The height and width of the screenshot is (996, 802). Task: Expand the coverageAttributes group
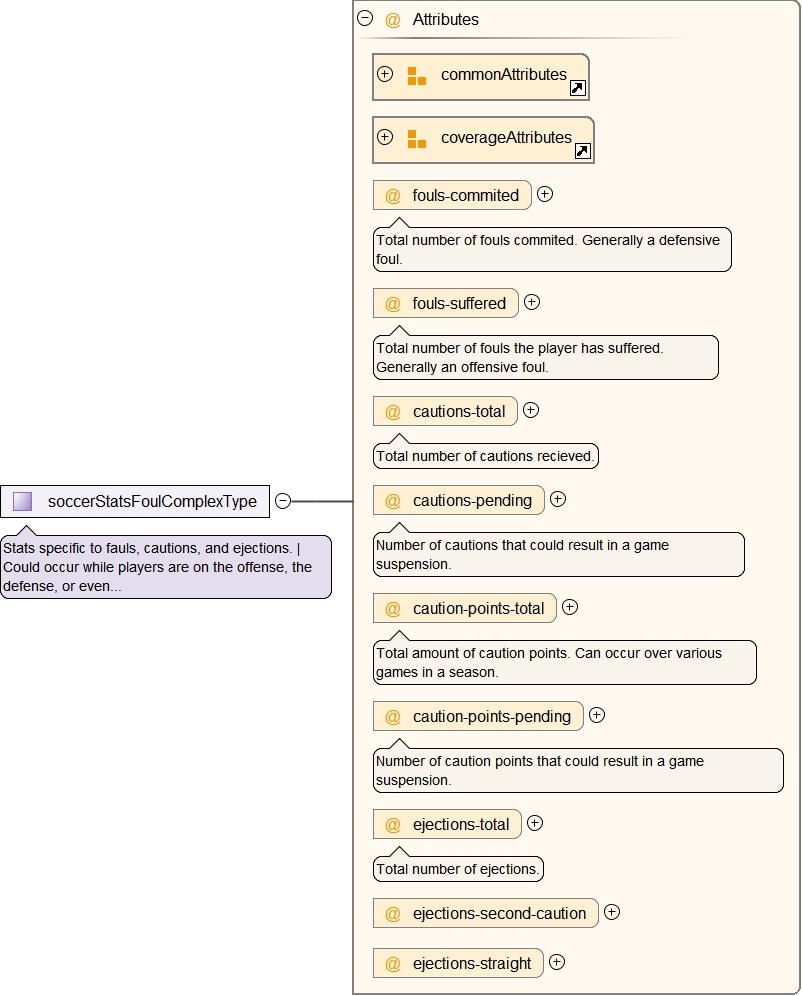click(385, 137)
